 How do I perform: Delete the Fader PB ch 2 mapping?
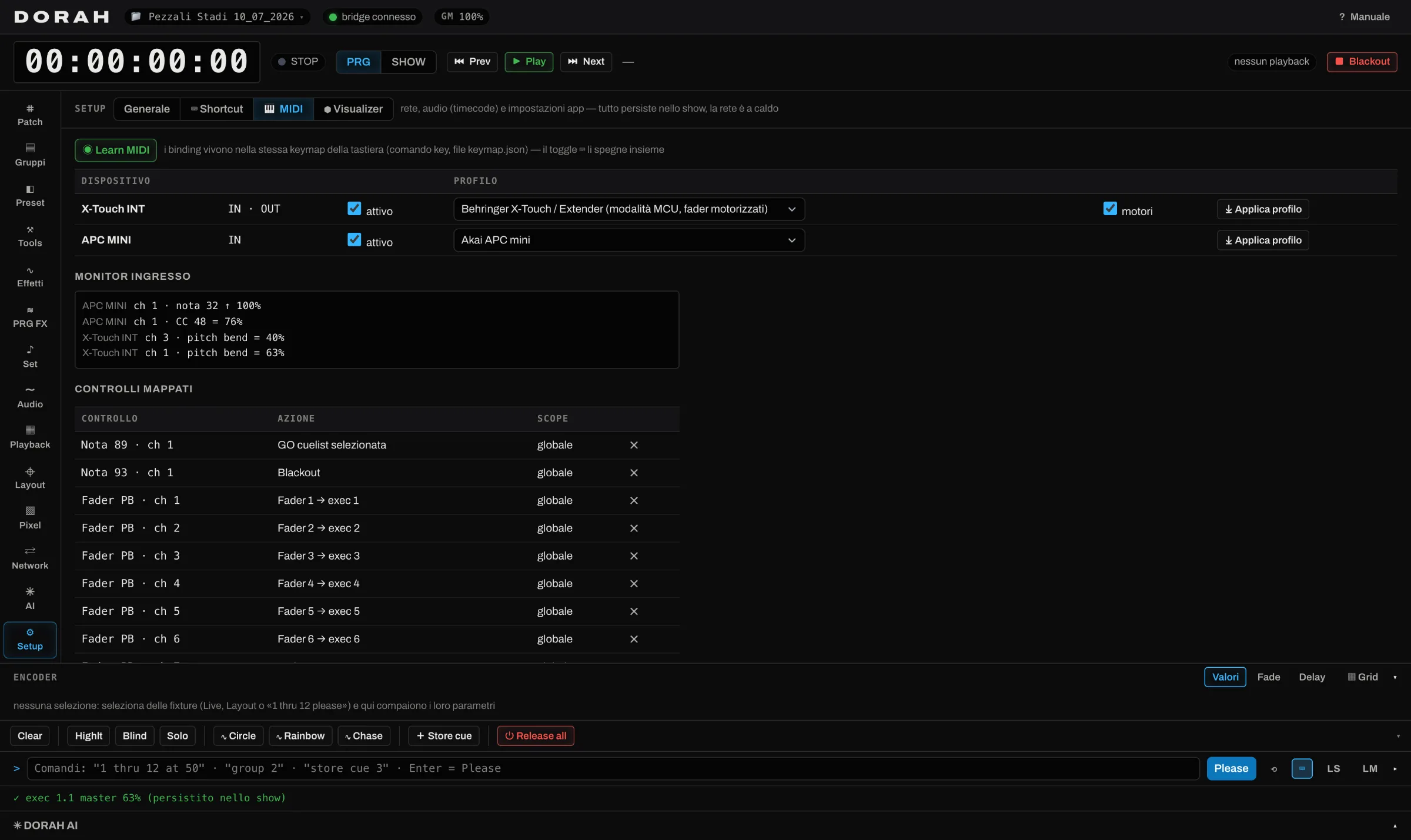[634, 528]
